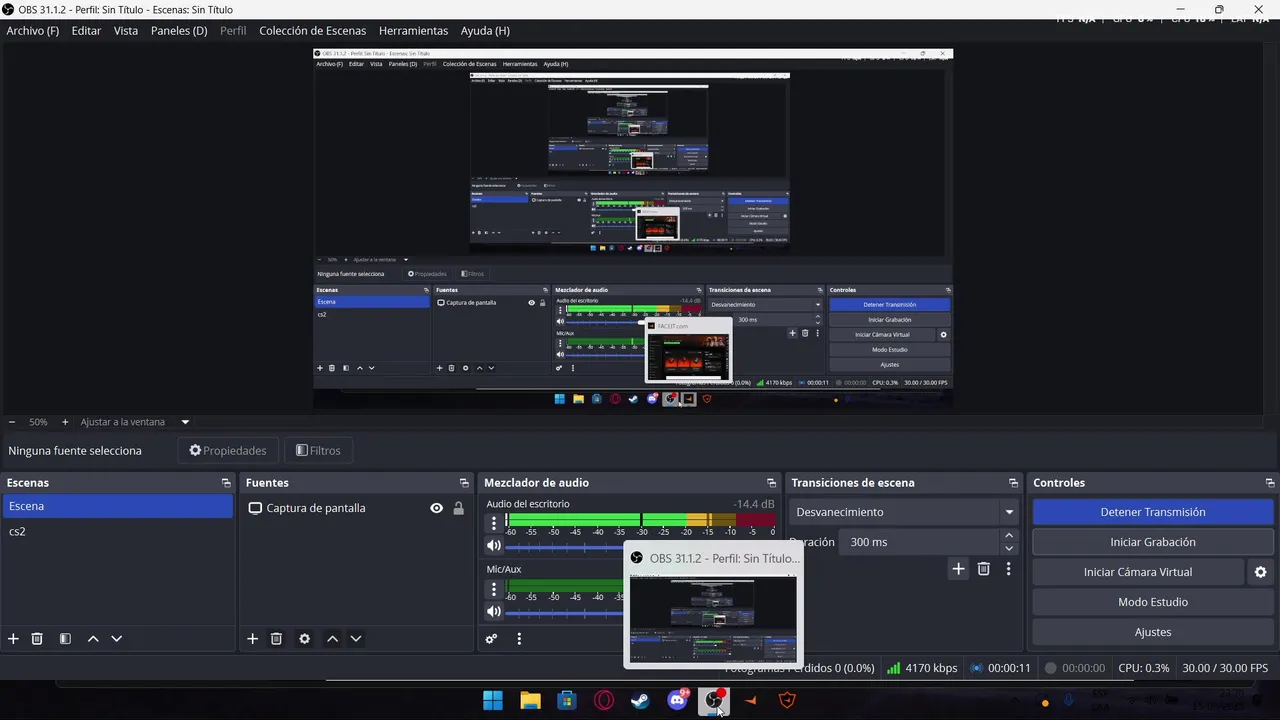
Task: Open preview scaling dropdown arrow
Action: [x=185, y=422]
